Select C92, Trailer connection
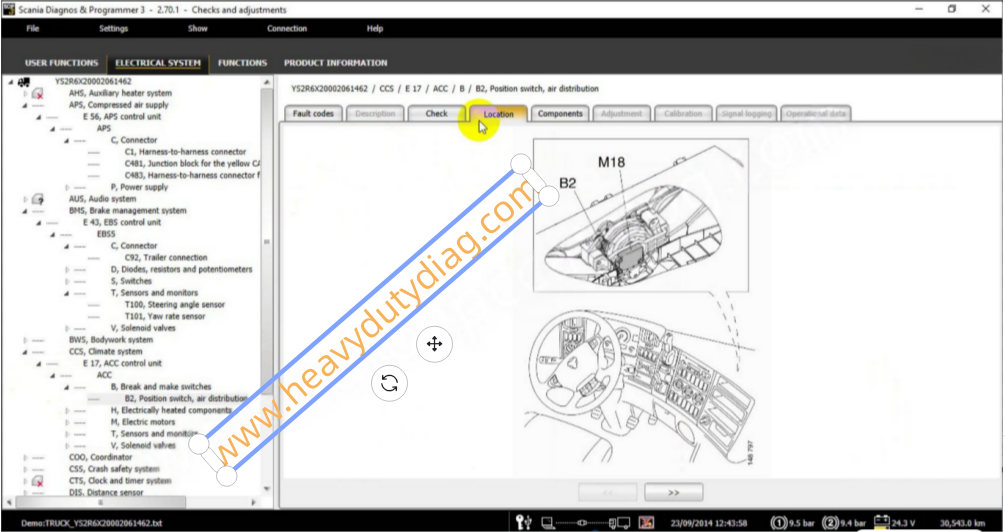 tap(166, 258)
